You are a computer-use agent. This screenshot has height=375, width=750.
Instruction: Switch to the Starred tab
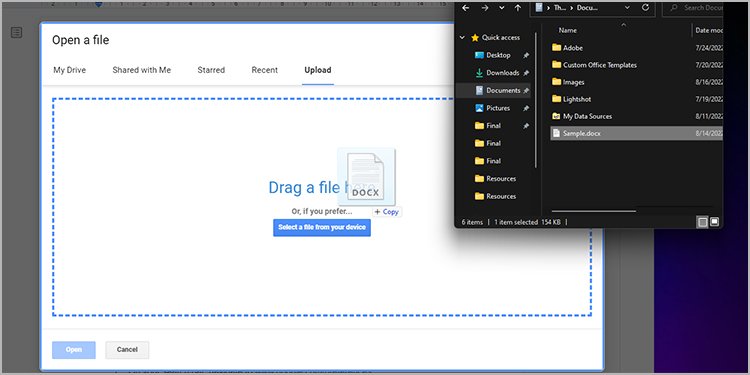coord(211,70)
